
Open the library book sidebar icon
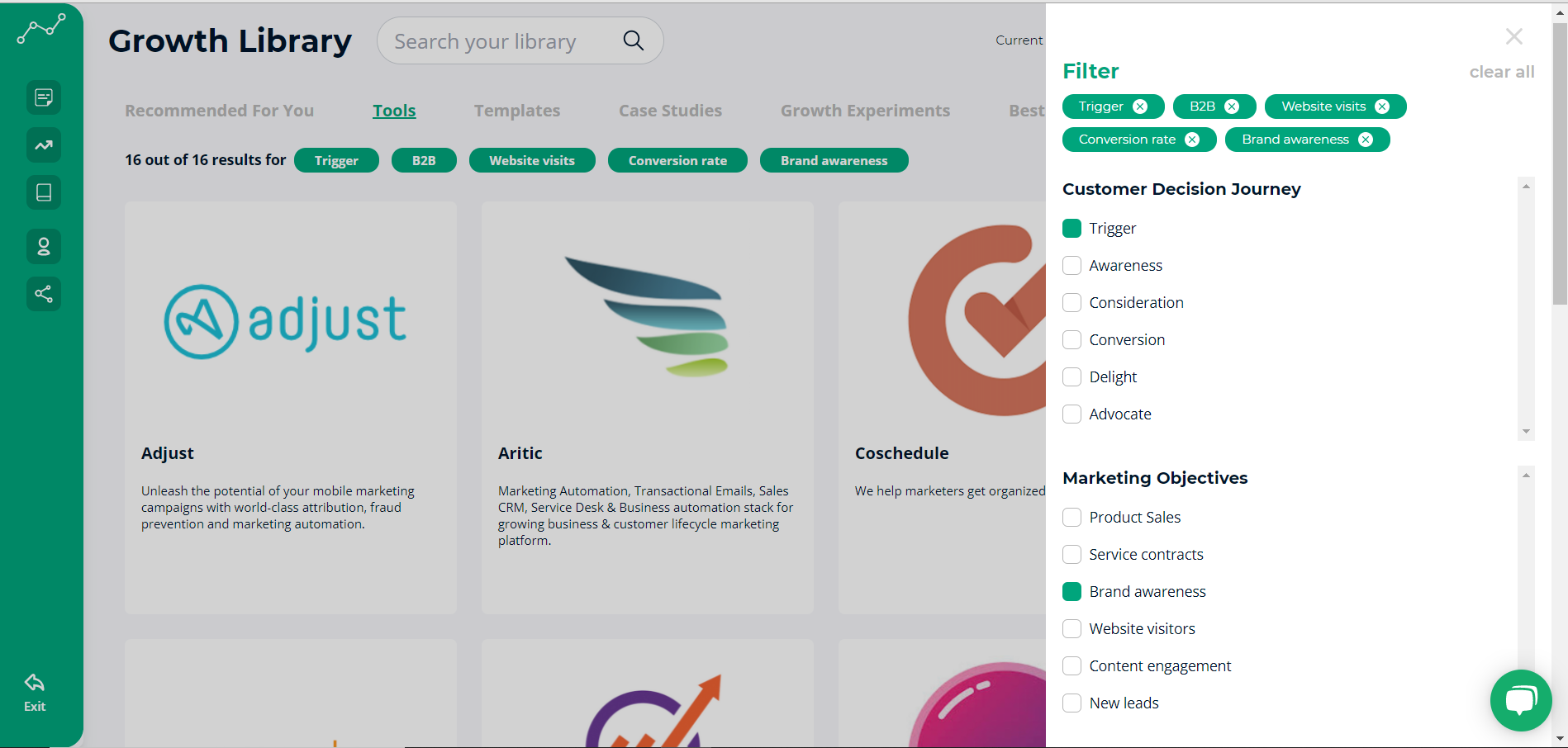coord(44,192)
